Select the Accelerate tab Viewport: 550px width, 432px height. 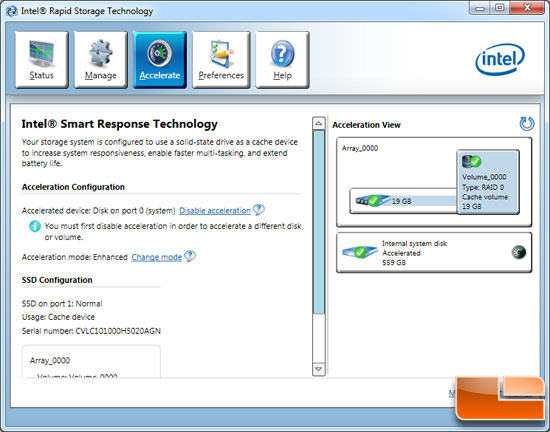(160, 59)
